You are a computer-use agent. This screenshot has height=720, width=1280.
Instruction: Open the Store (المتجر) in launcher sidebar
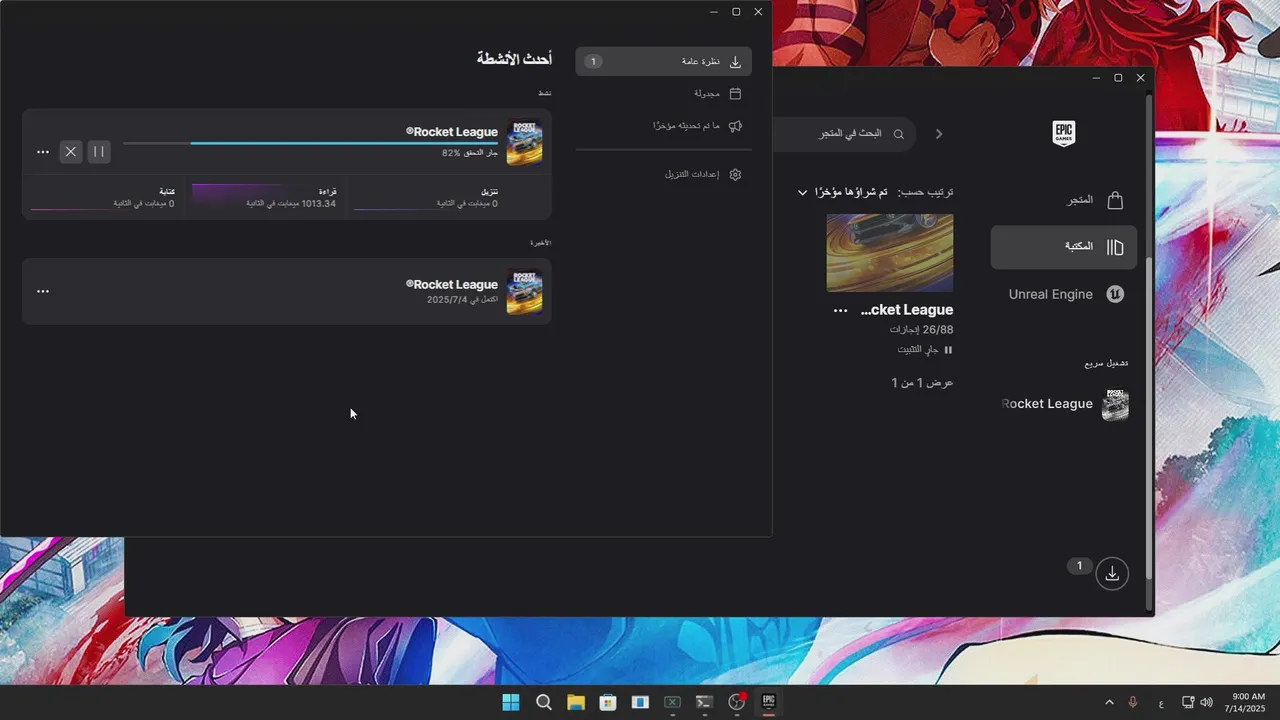1064,200
